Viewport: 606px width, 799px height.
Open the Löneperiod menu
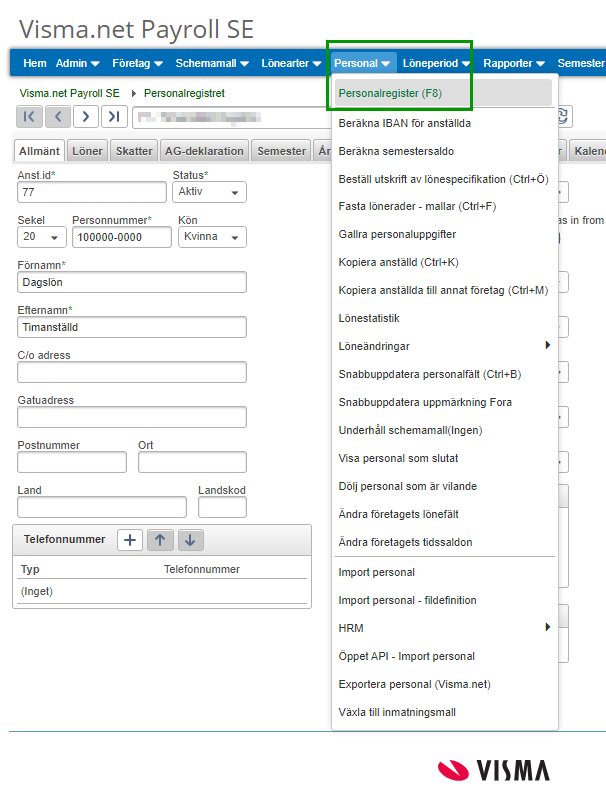coord(436,63)
